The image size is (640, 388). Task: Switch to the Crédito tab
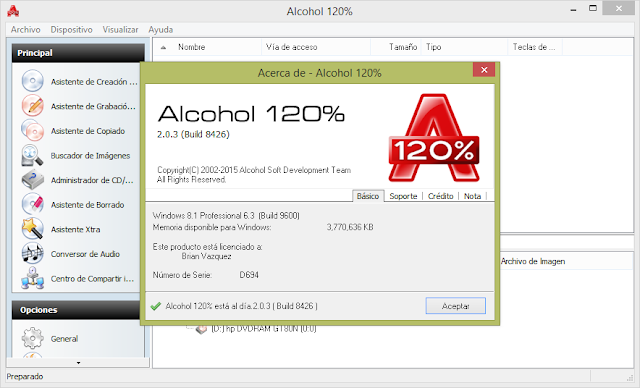click(x=440, y=196)
